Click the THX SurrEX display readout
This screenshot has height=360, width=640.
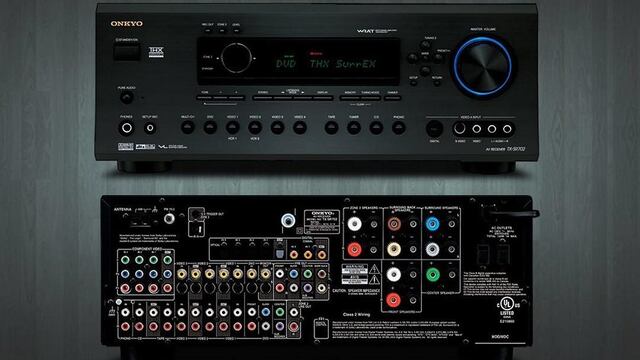(x=342, y=64)
